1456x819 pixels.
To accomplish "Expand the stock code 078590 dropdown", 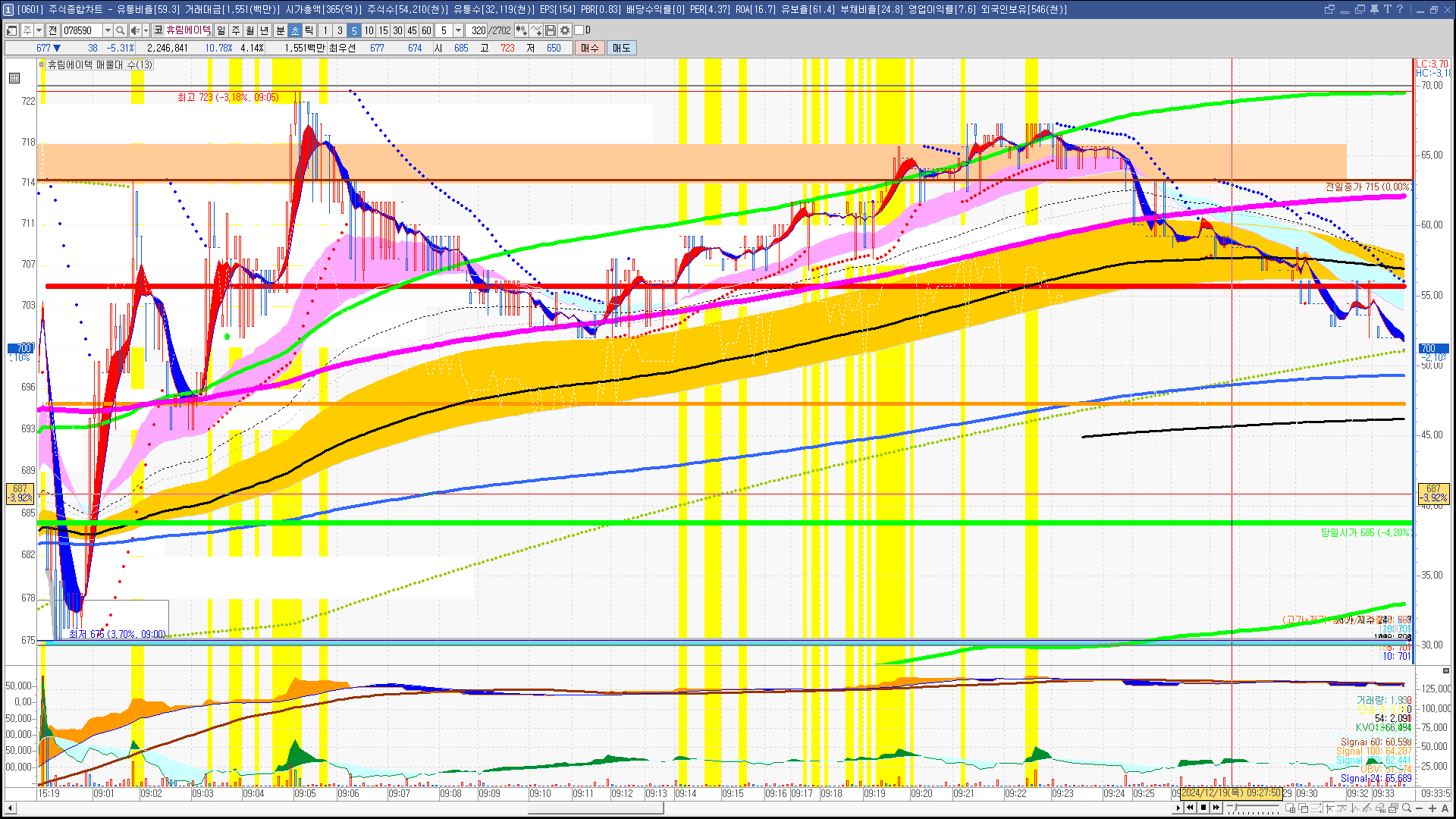I will [108, 30].
